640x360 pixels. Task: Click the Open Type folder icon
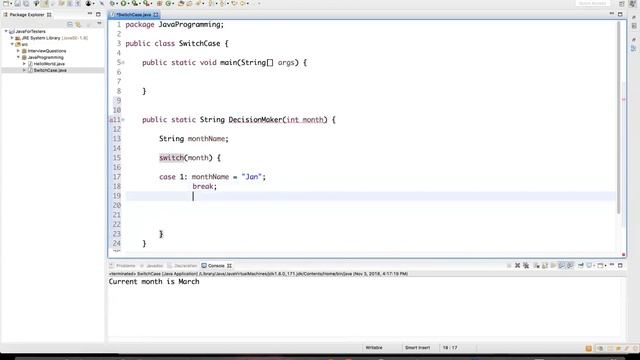pos(181,4)
